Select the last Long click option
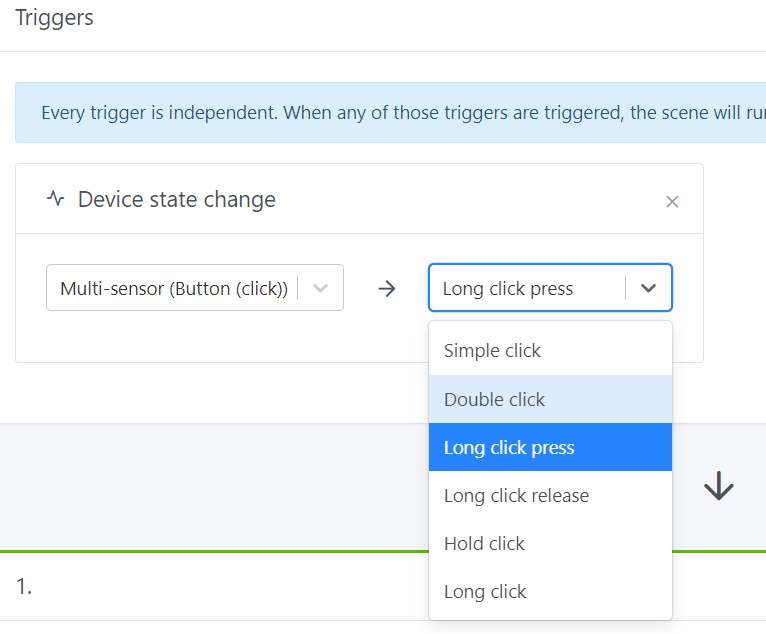Image resolution: width=766 pixels, height=634 pixels. pyautogui.click(x=485, y=591)
